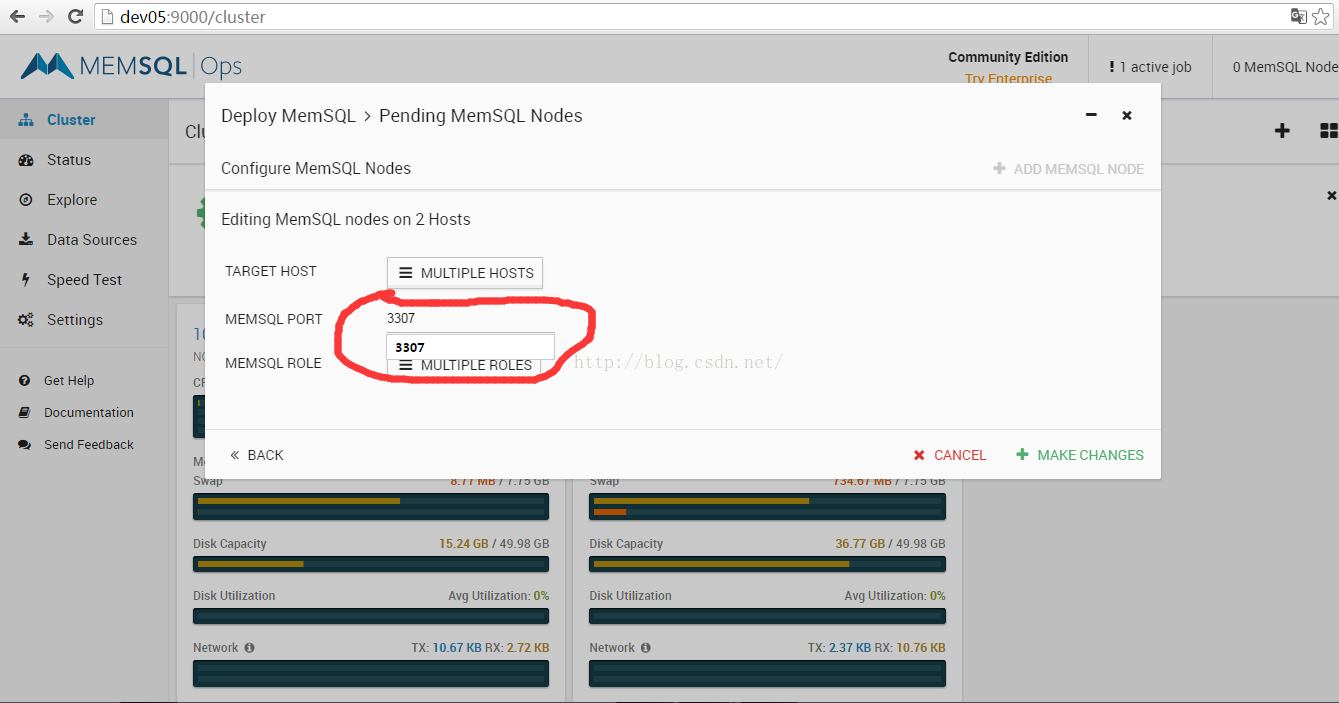This screenshot has height=703, width=1339.
Task: Click the Speed Test lightning icon
Action: pyautogui.click(x=26, y=279)
